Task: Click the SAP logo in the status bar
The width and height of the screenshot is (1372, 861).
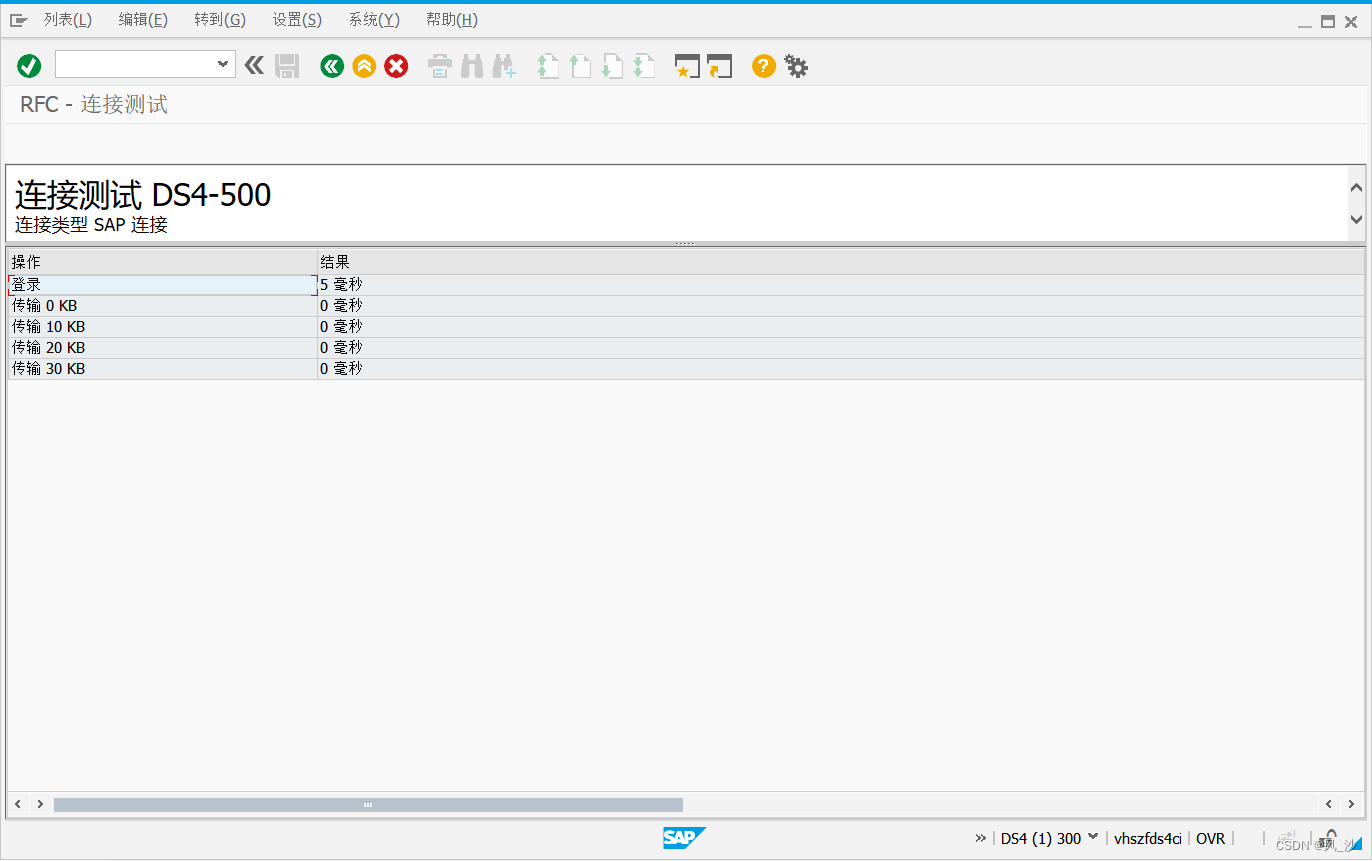Action: click(x=685, y=838)
